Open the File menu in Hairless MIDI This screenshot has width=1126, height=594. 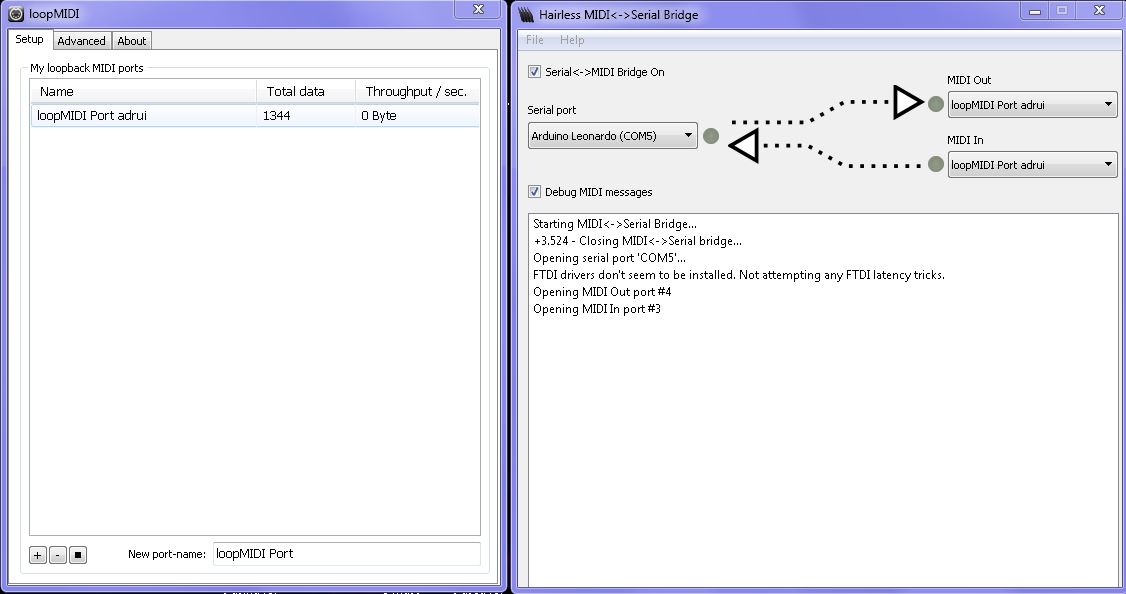click(x=535, y=40)
